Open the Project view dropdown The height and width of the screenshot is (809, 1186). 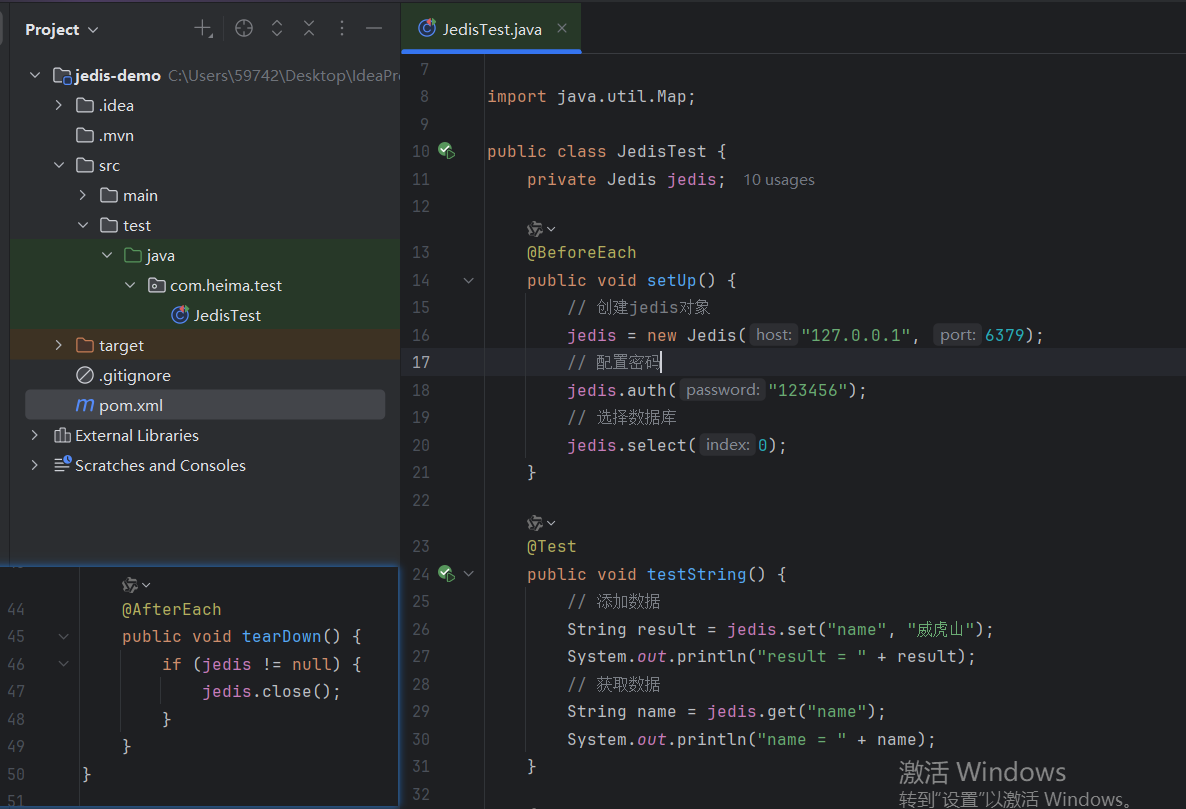click(x=62, y=29)
